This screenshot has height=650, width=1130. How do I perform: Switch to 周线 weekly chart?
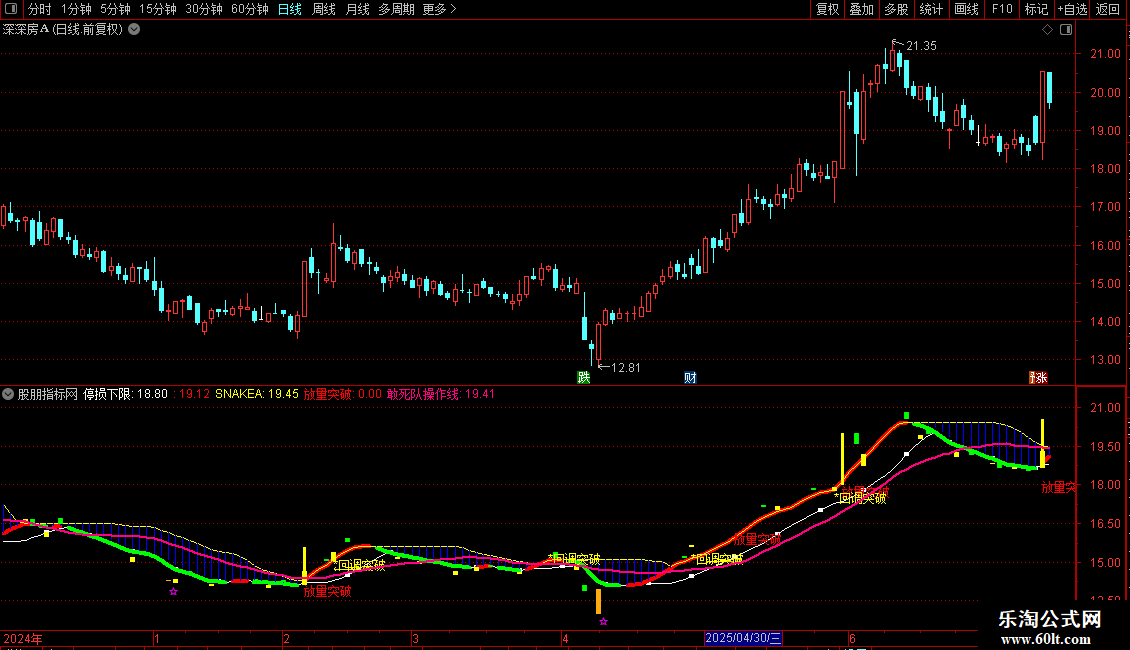(x=324, y=9)
